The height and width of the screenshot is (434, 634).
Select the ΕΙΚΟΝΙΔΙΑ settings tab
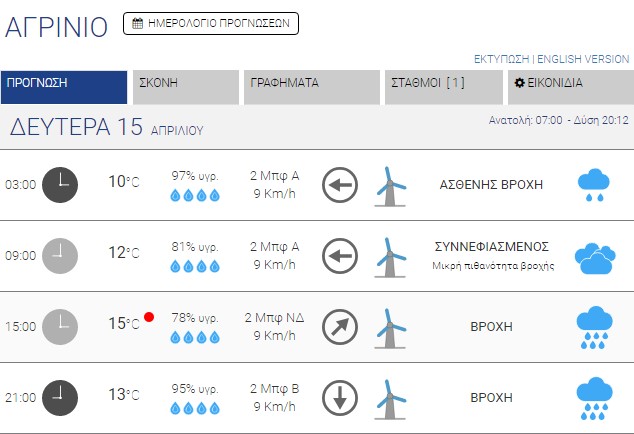pyautogui.click(x=569, y=84)
